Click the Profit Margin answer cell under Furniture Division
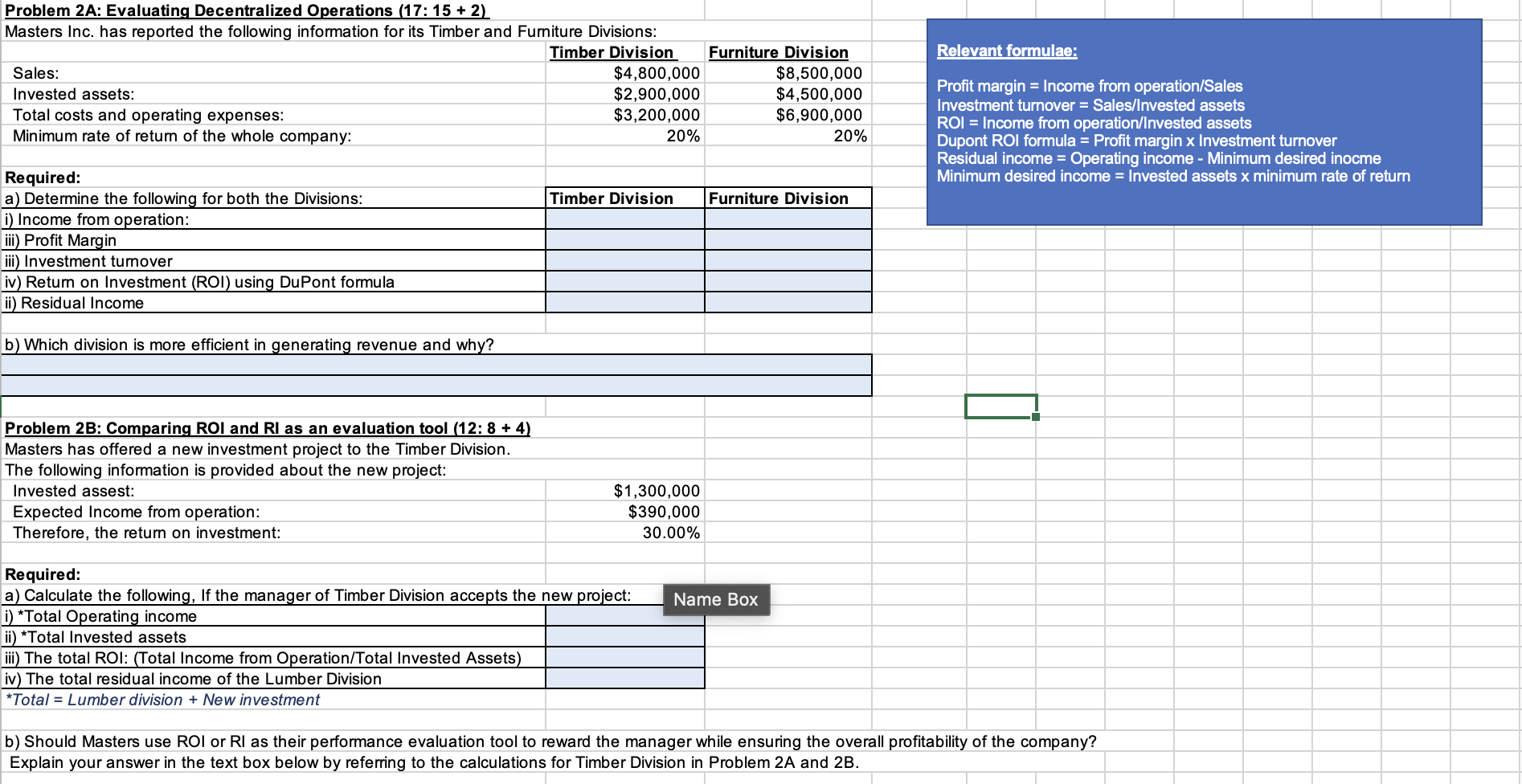 coord(788,239)
